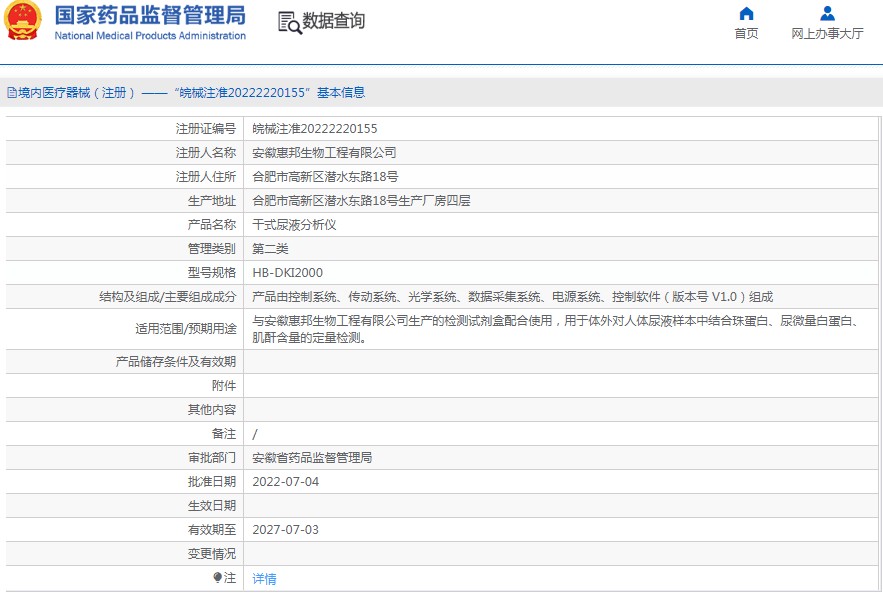Image resolution: width=883 pixels, height=594 pixels.
Task: Click National Medical Products Administration text
Action: [150, 35]
